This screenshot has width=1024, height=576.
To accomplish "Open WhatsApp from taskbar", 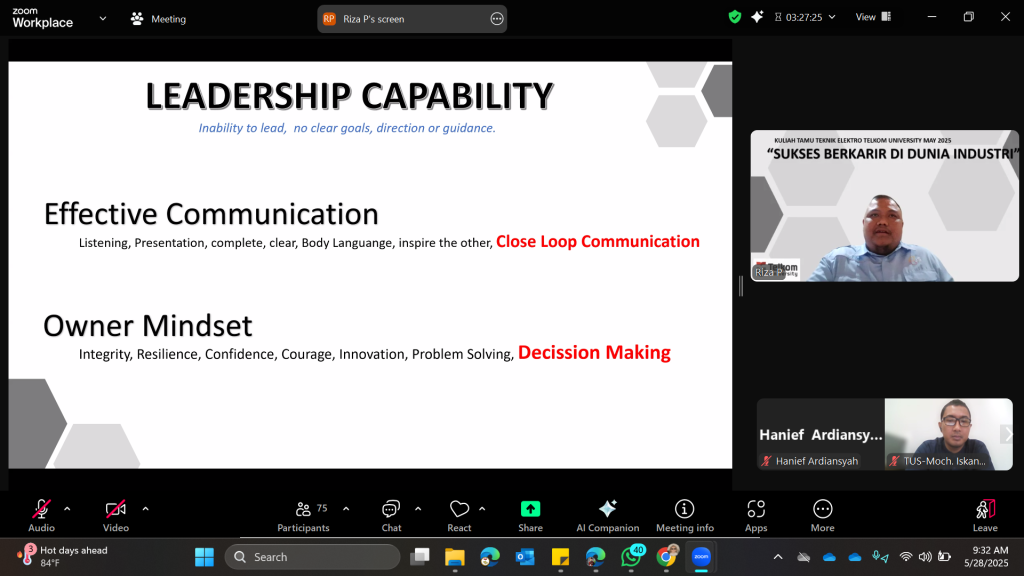I will tap(632, 557).
